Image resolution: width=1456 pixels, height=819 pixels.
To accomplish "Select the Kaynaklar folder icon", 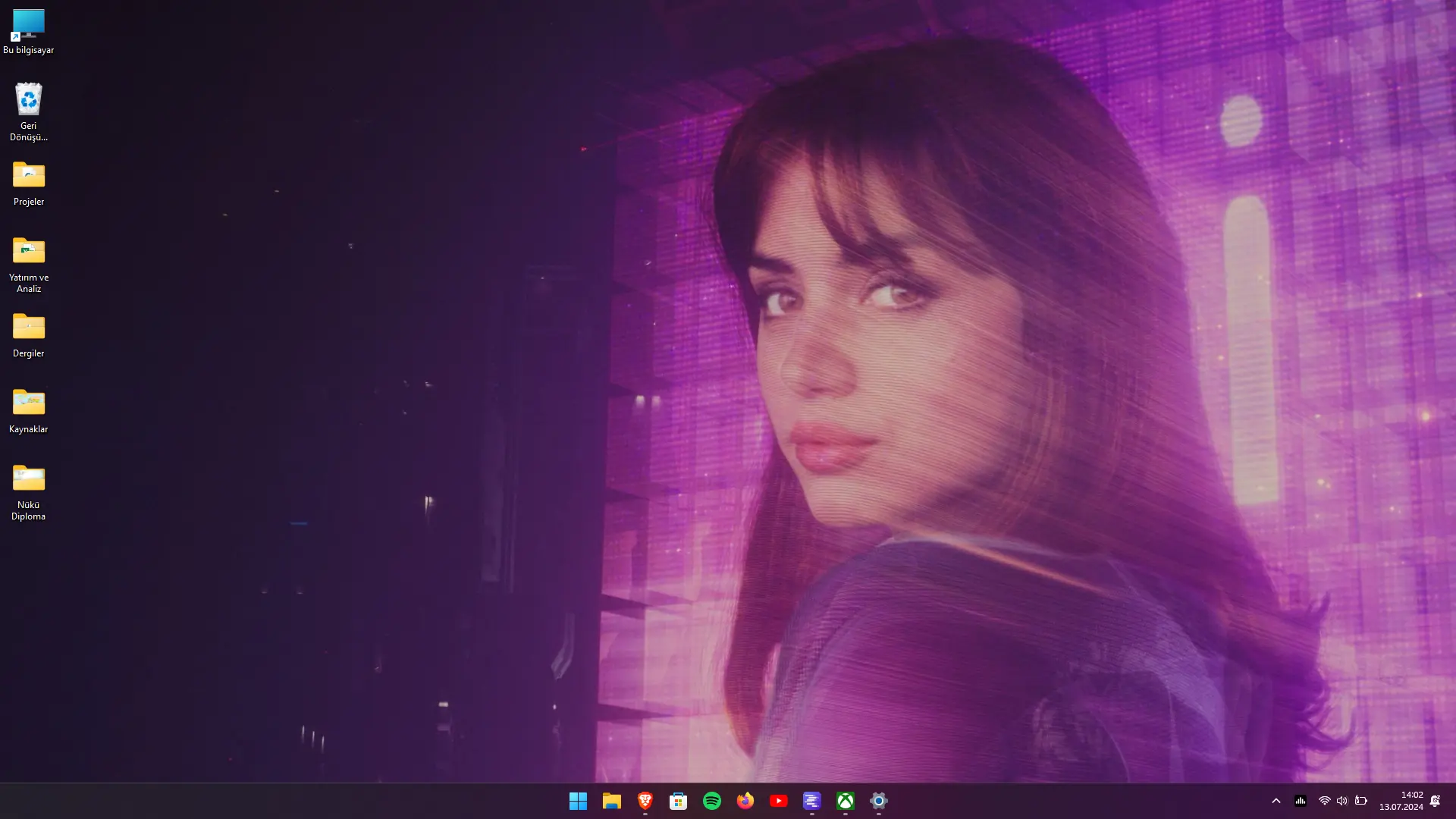I will (28, 410).
